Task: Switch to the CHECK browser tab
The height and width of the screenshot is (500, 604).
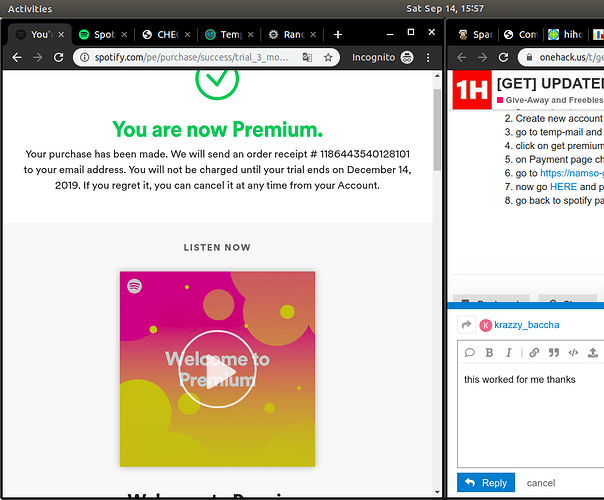Action: (x=165, y=34)
